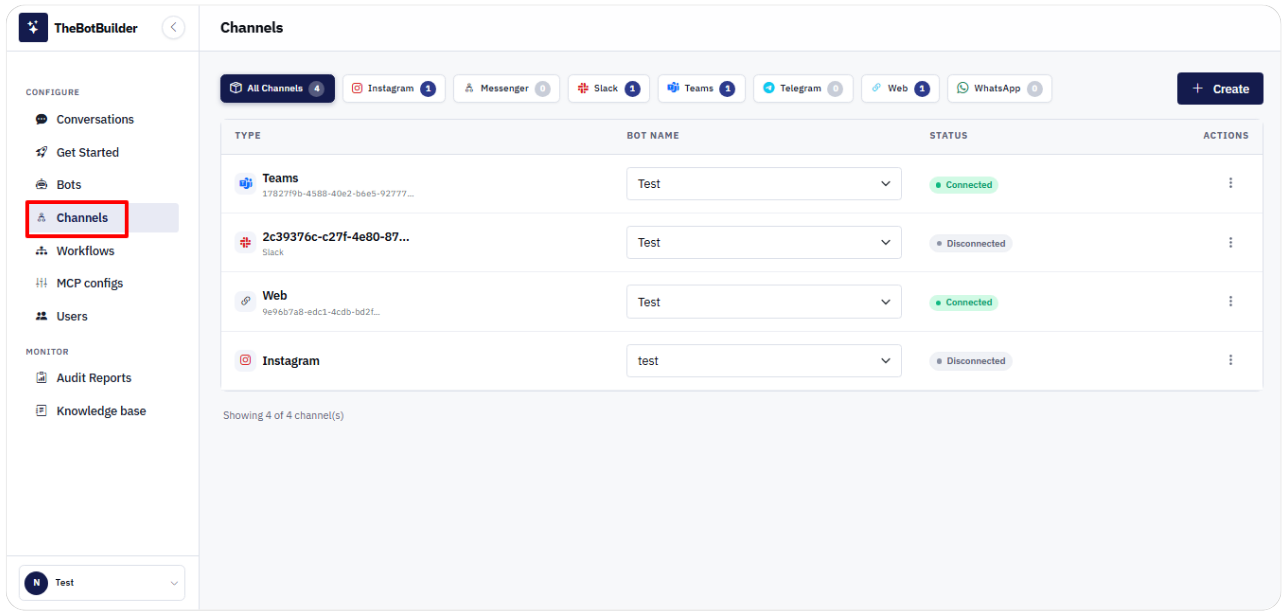1285x615 pixels.
Task: Click the TheBotBuilder sparkle logo icon
Action: coord(33,28)
